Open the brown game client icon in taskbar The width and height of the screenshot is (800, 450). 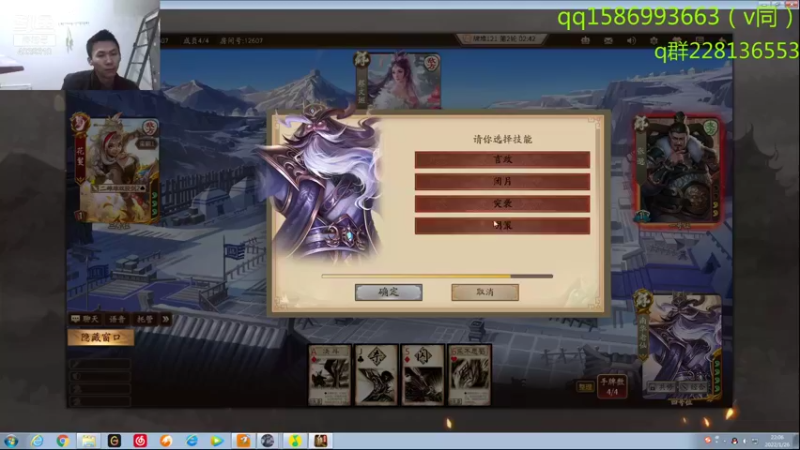coord(320,441)
